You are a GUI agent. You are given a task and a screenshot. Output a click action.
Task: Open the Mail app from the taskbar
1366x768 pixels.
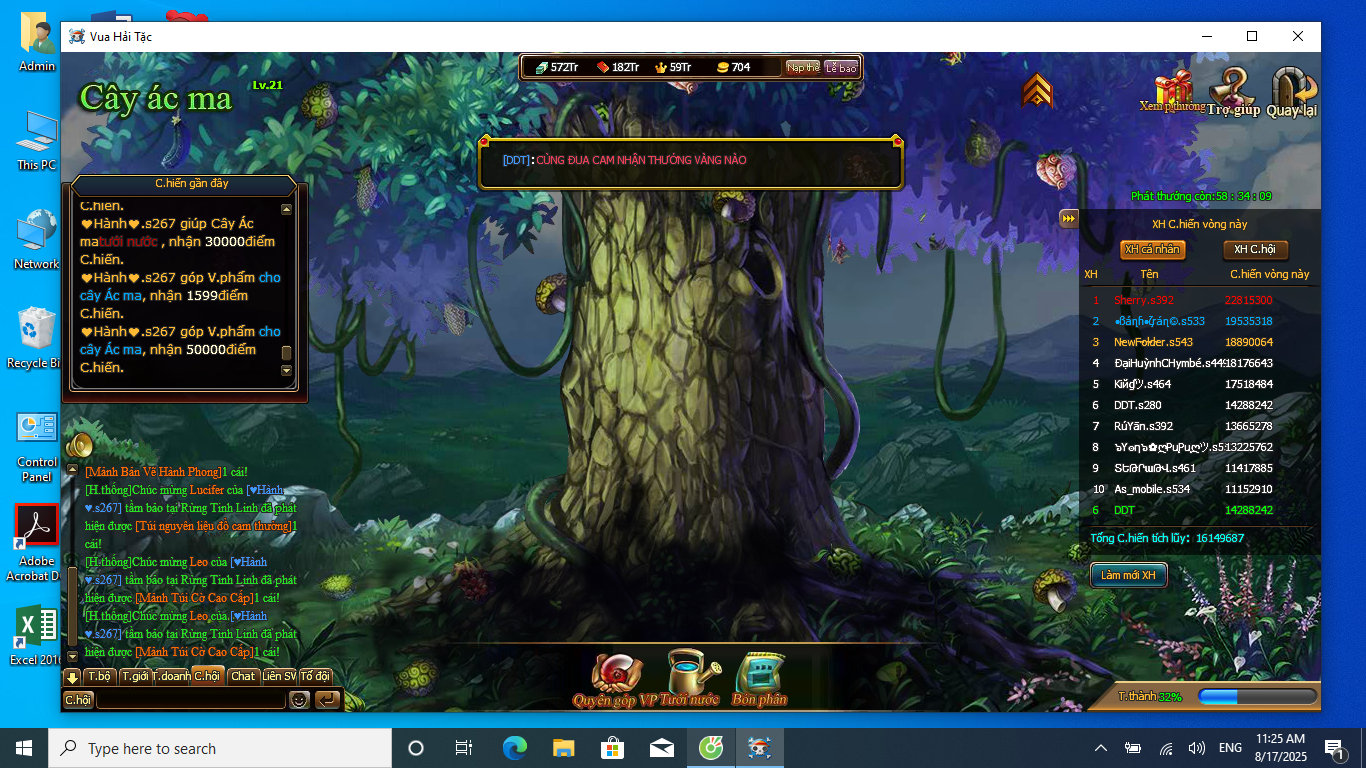pyautogui.click(x=662, y=748)
